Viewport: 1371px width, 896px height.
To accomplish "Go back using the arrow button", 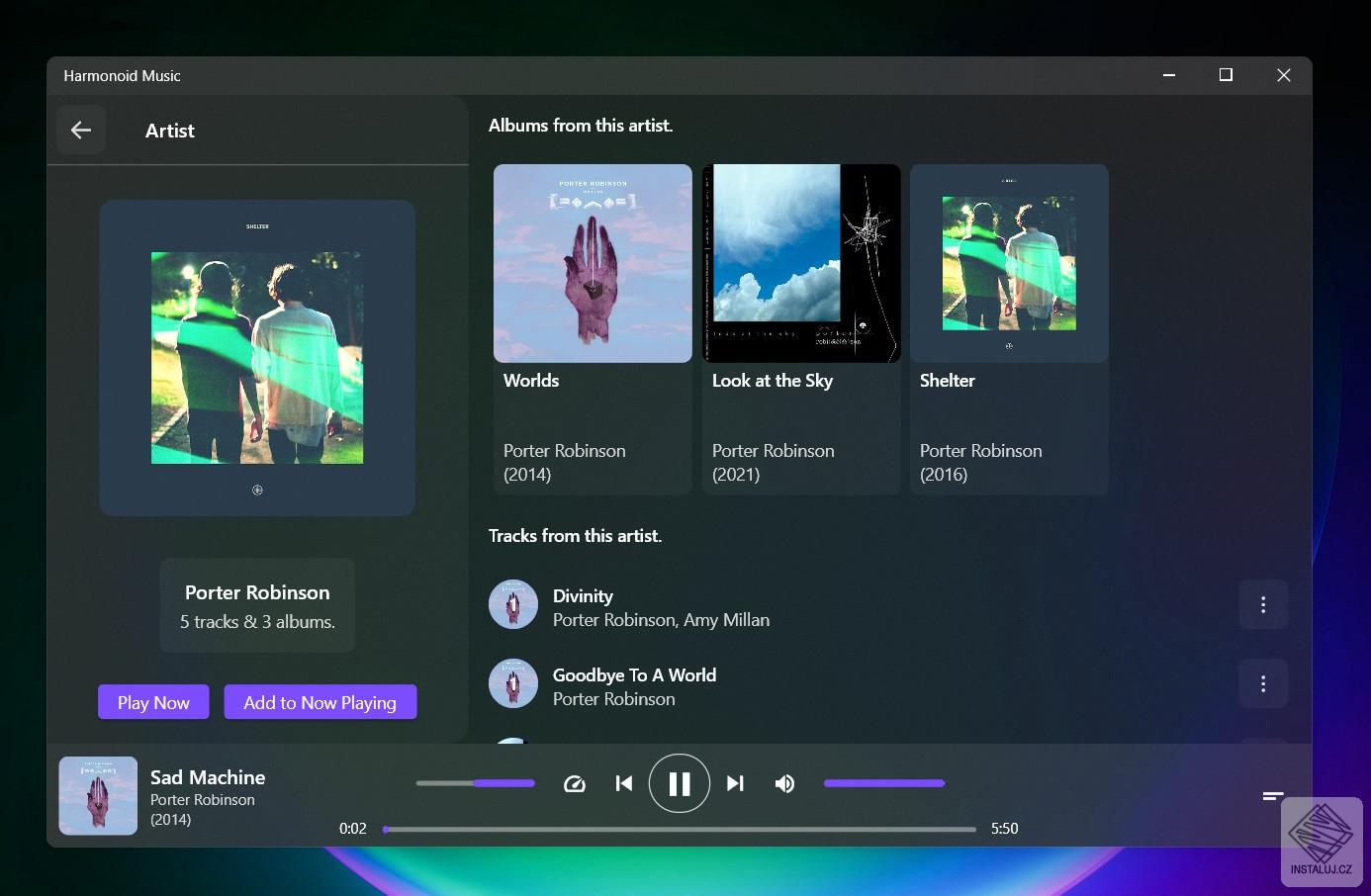I will (81, 130).
